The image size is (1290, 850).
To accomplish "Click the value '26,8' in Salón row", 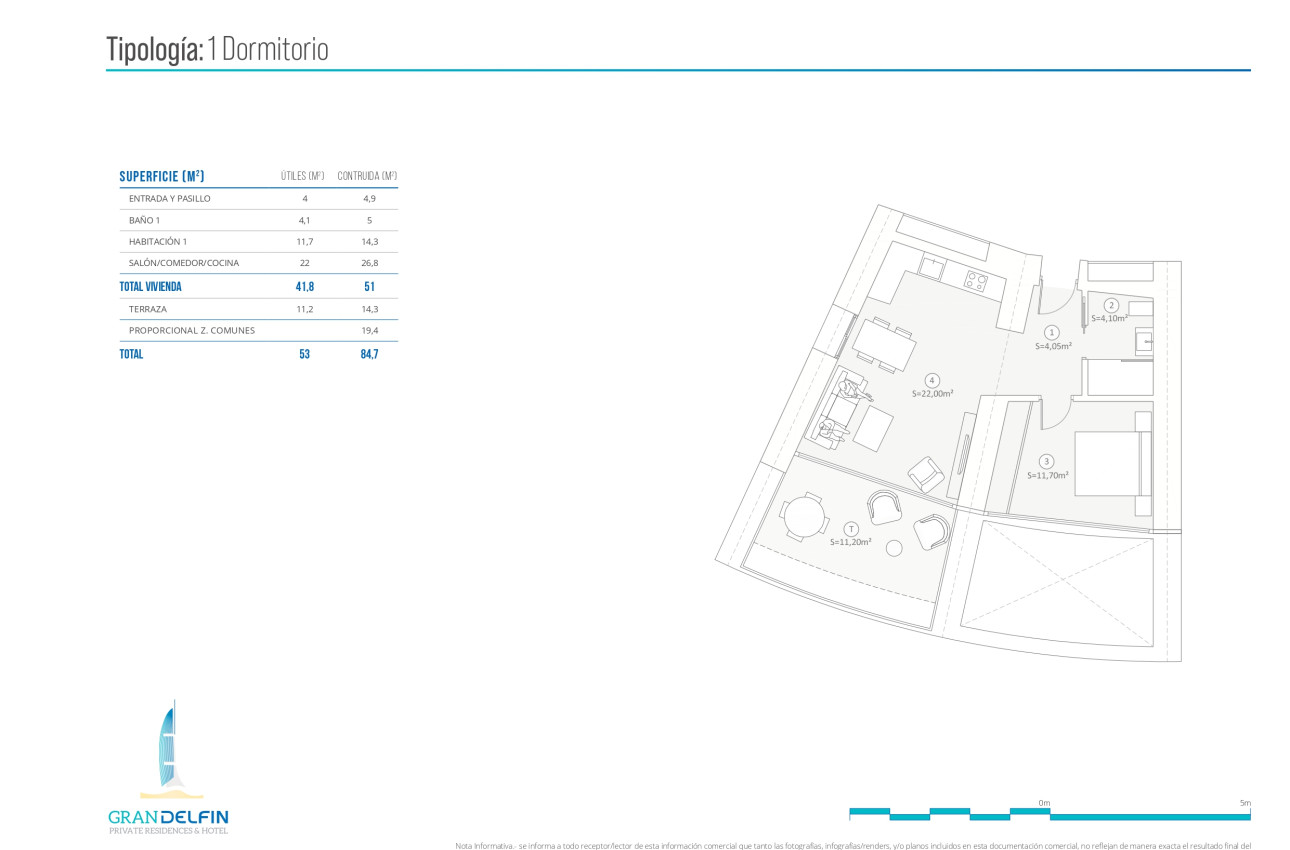I will point(369,263).
